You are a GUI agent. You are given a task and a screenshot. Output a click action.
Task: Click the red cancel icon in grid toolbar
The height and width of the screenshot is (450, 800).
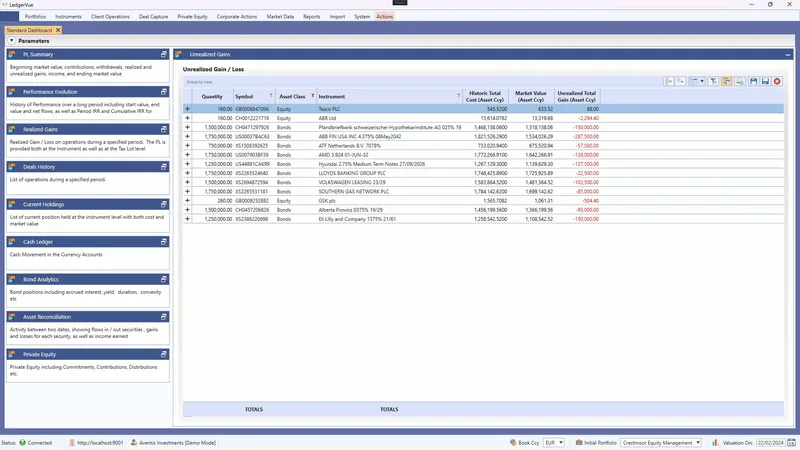[x=777, y=81]
